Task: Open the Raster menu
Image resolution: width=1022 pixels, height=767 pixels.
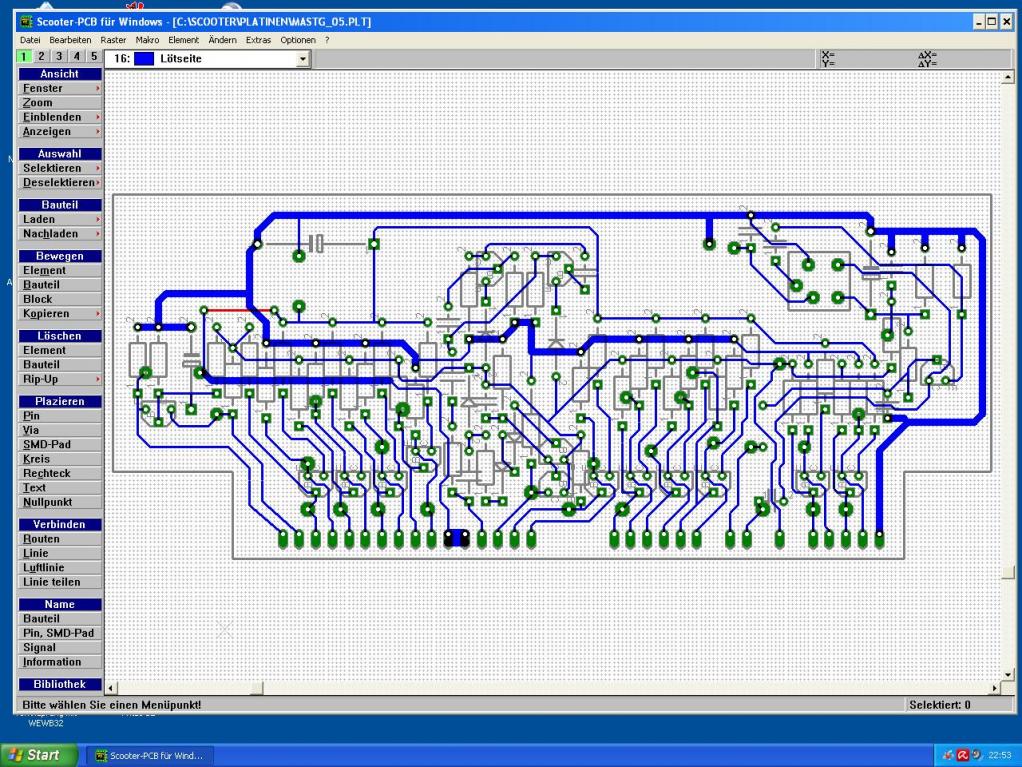Action: coord(113,39)
